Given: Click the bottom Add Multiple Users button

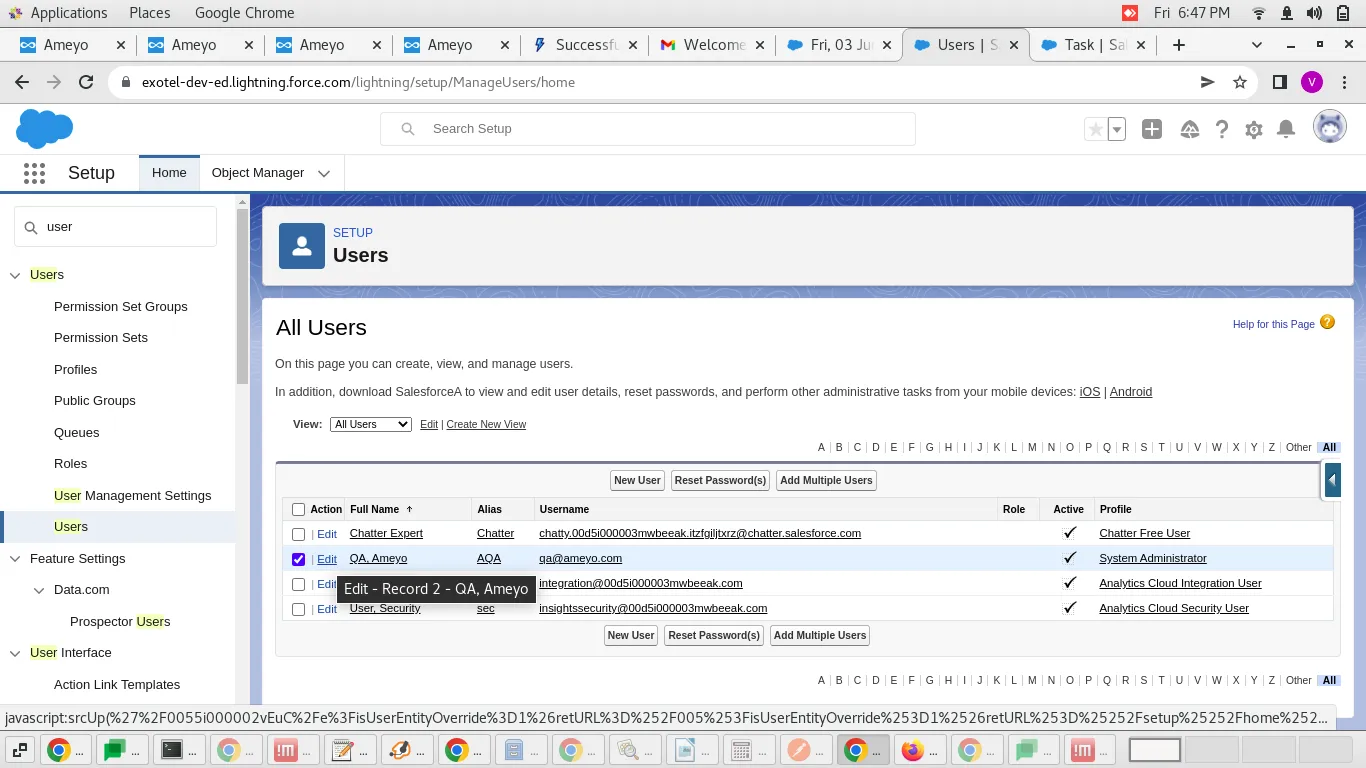Looking at the screenshot, I should 820,635.
